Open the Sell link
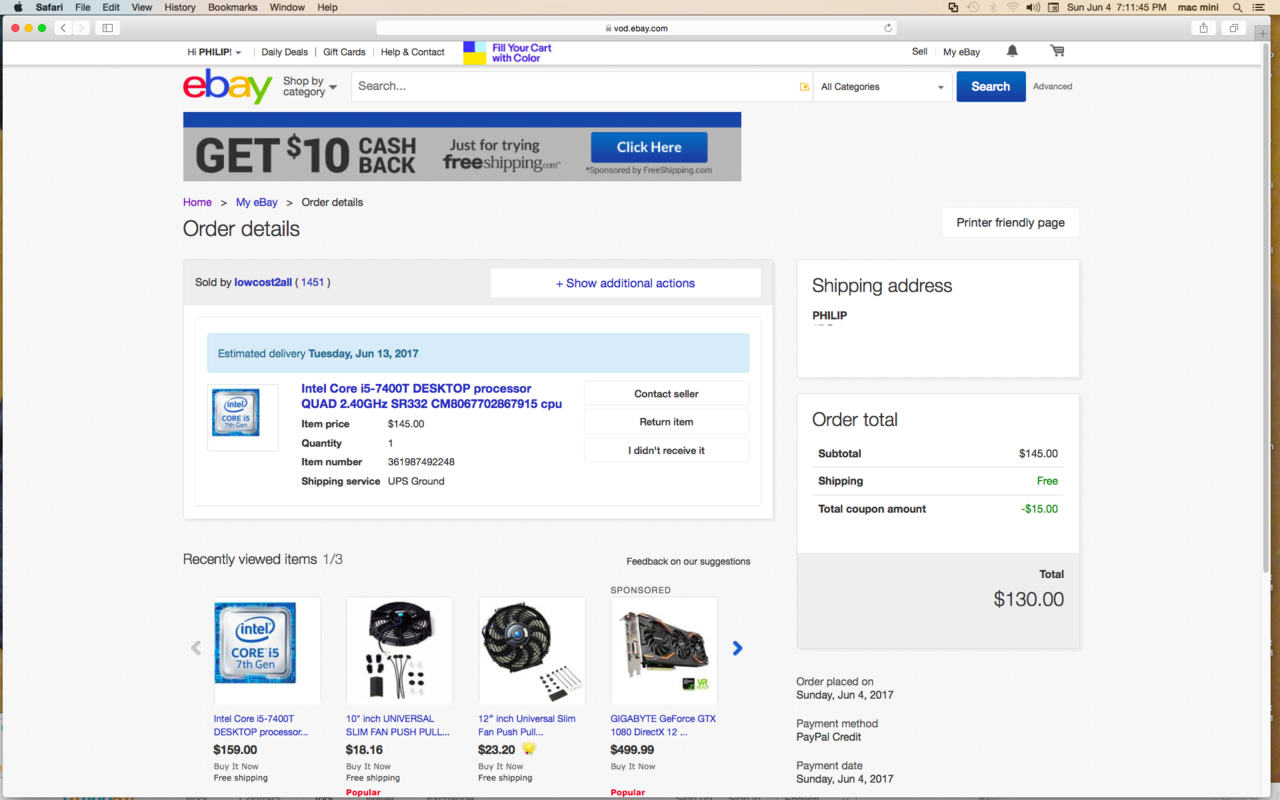 click(x=920, y=51)
